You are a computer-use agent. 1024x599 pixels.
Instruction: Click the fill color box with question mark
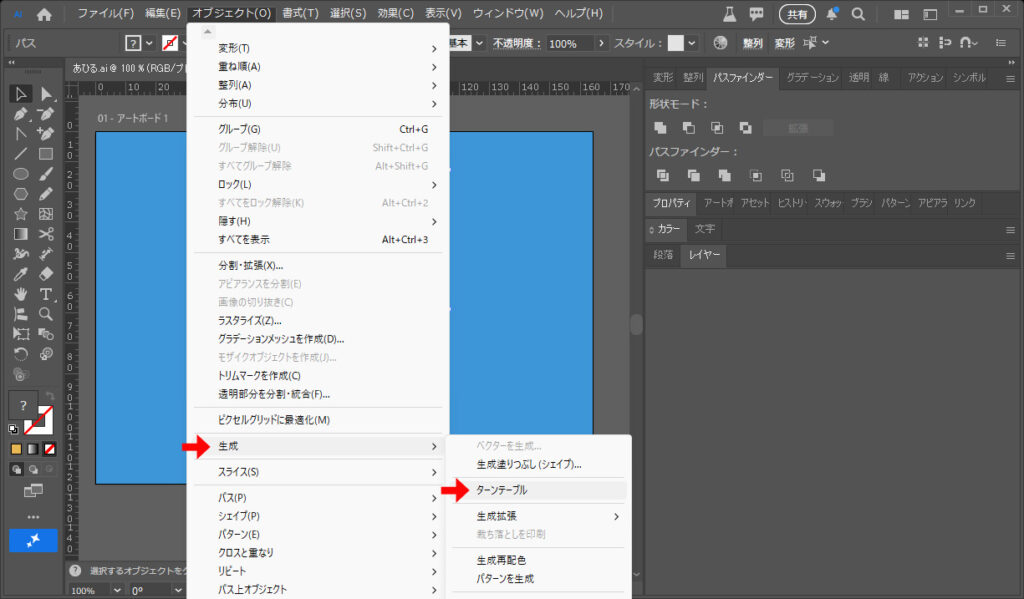[22, 404]
